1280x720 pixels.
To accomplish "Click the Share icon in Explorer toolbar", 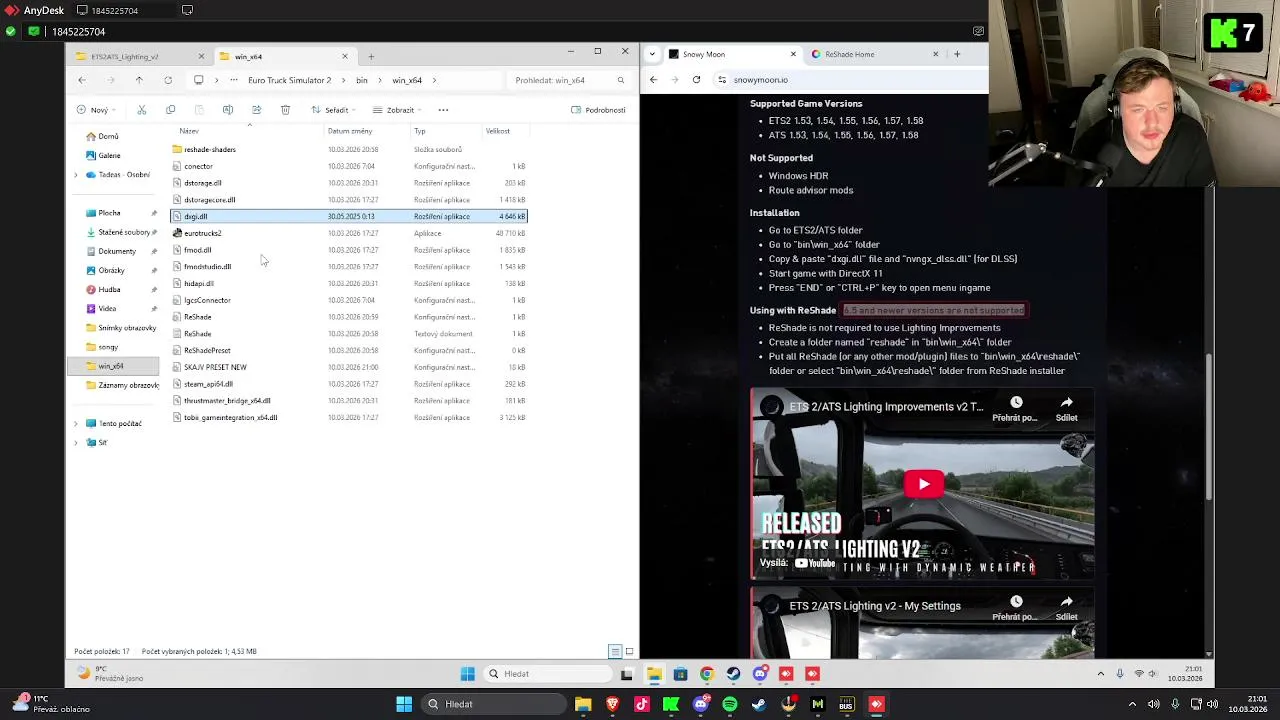I will click(256, 110).
